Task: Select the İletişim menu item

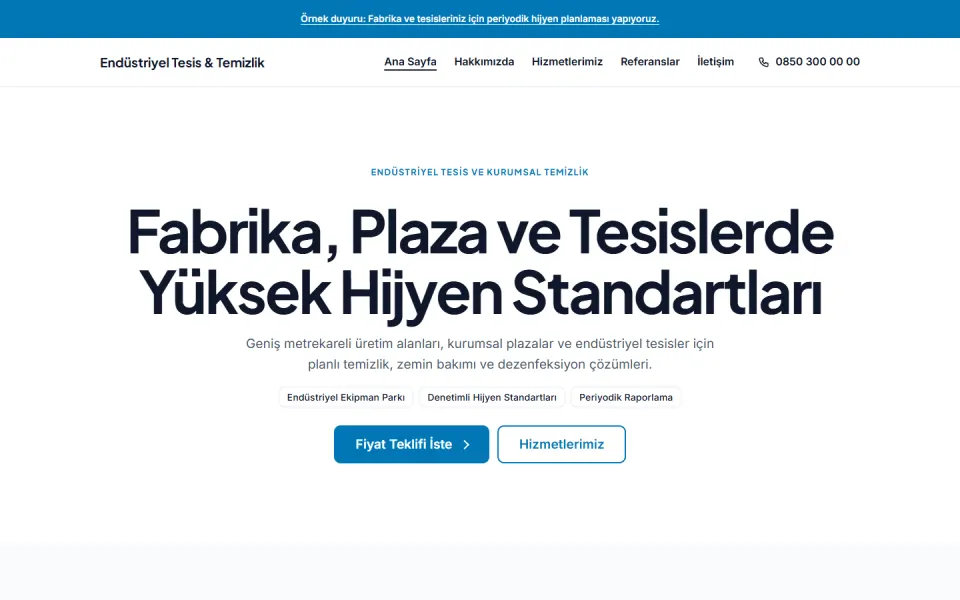Action: (x=715, y=62)
